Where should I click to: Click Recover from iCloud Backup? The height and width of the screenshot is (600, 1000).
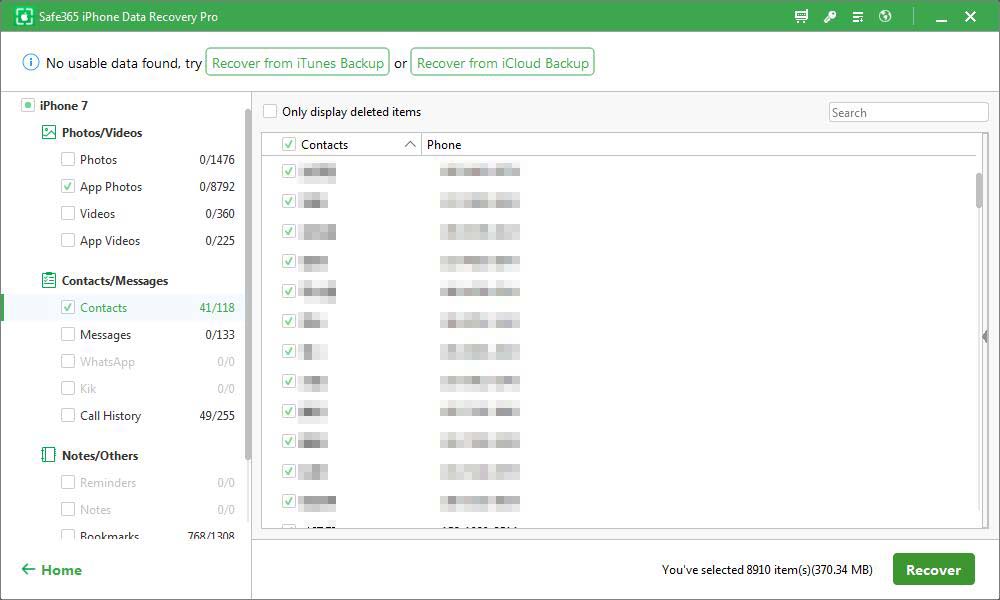[503, 62]
